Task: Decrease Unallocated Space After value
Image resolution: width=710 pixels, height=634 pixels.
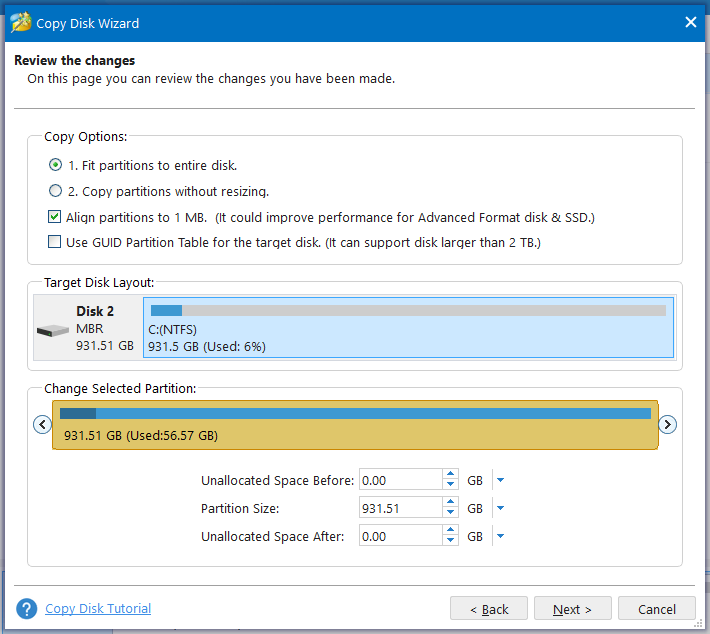Action: click(x=450, y=541)
